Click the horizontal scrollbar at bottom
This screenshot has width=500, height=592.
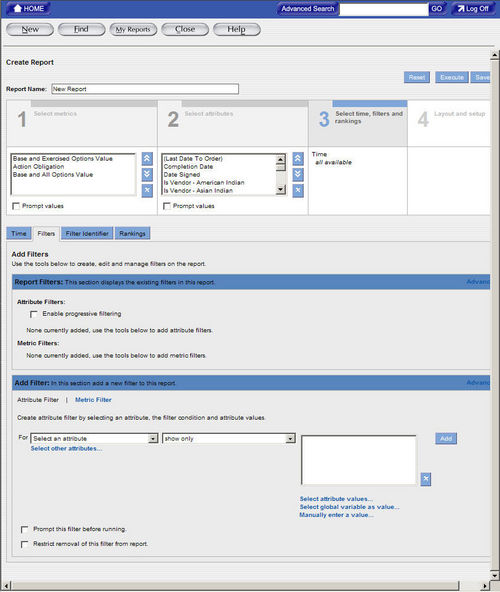pos(234,586)
